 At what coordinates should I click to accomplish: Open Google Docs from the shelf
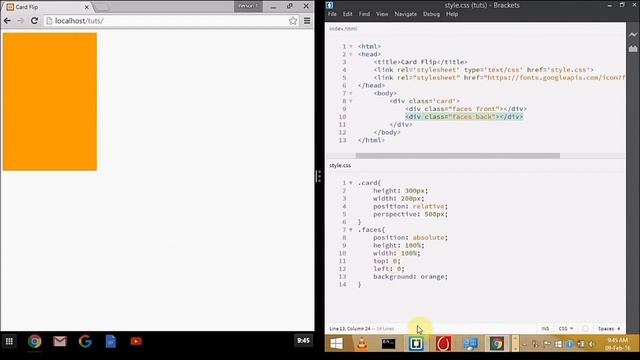tap(111, 341)
